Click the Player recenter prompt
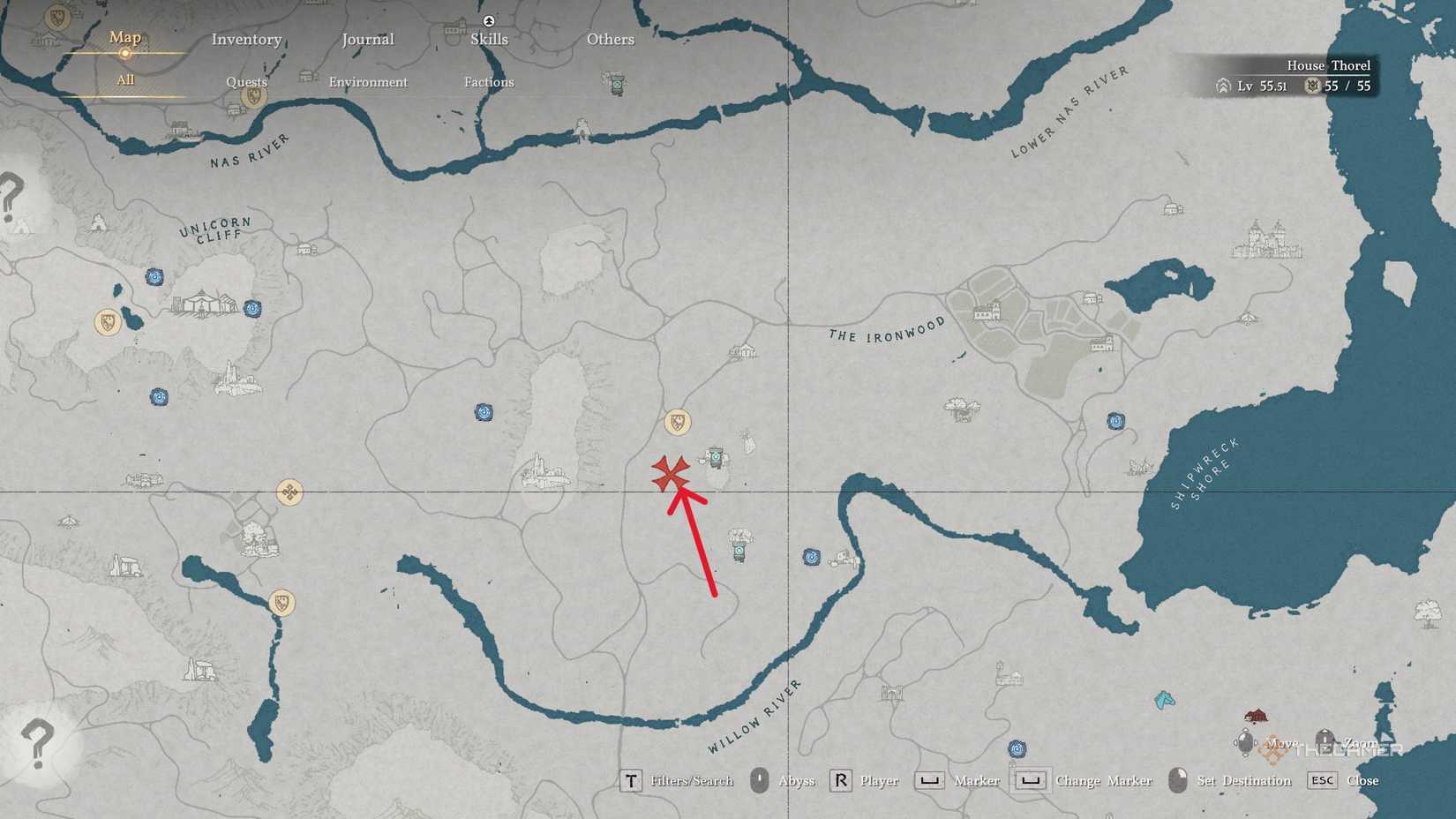 (864, 780)
